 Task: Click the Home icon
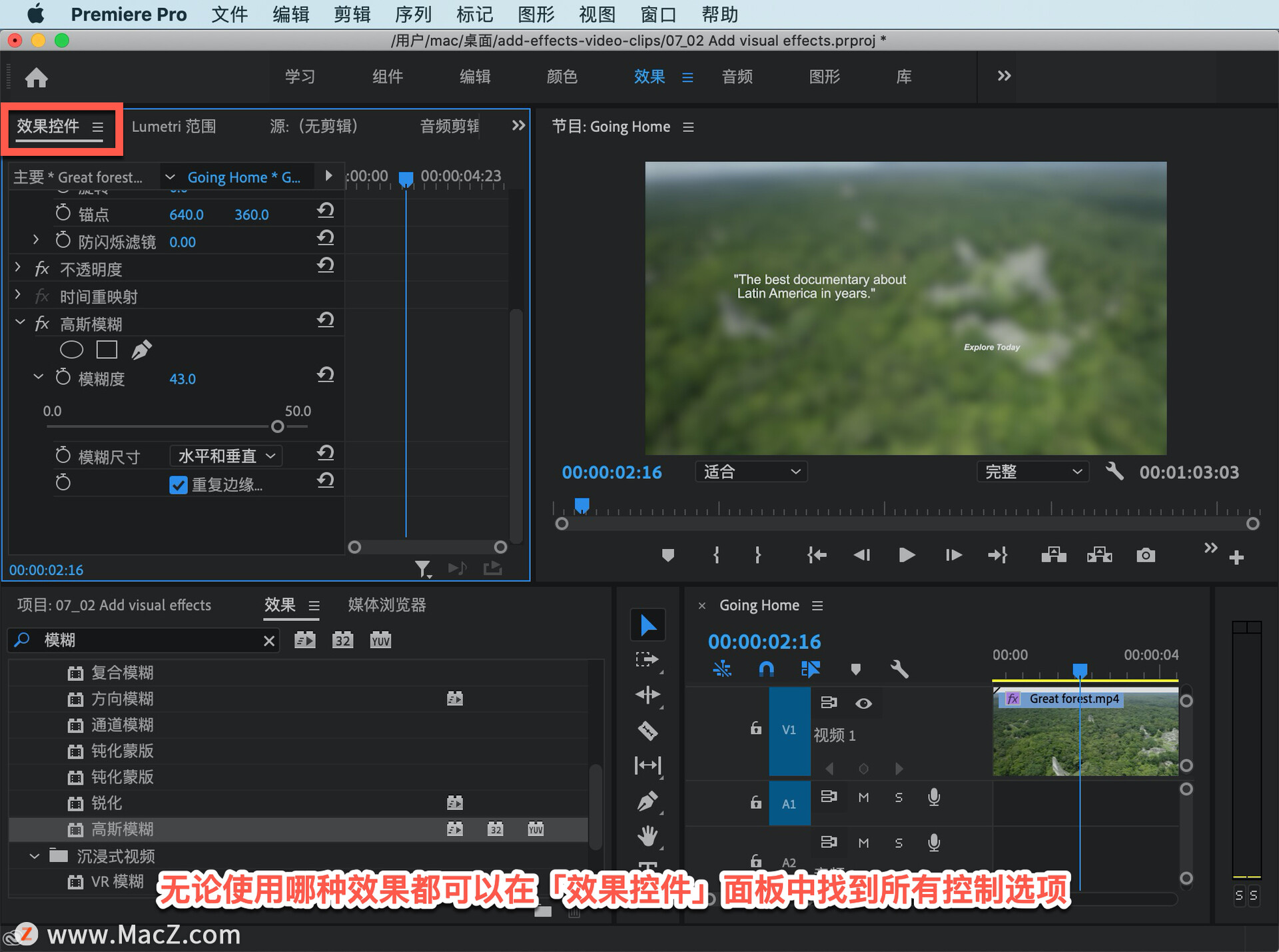click(37, 78)
